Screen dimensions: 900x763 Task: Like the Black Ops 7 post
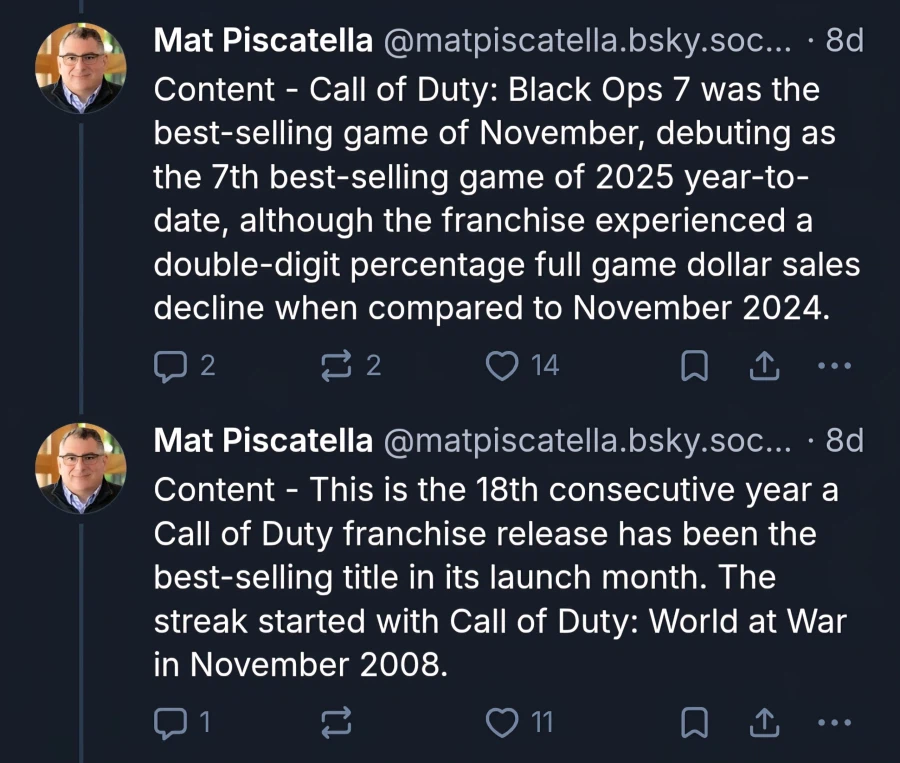[x=500, y=366]
